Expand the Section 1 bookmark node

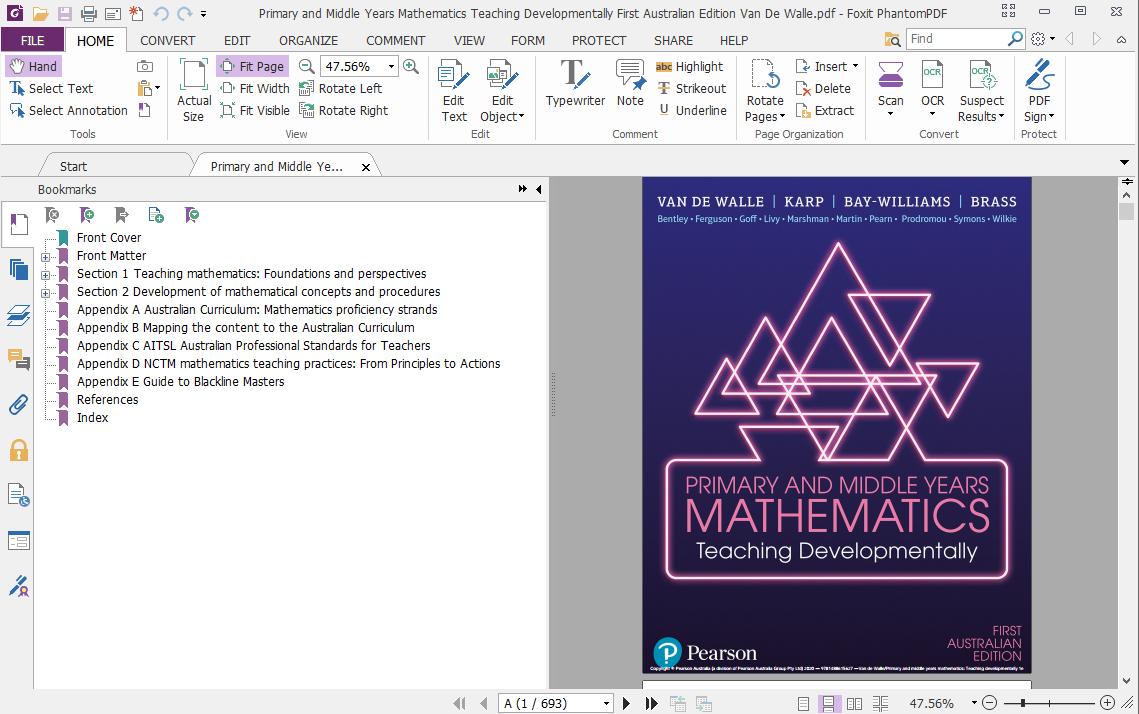click(x=45, y=275)
